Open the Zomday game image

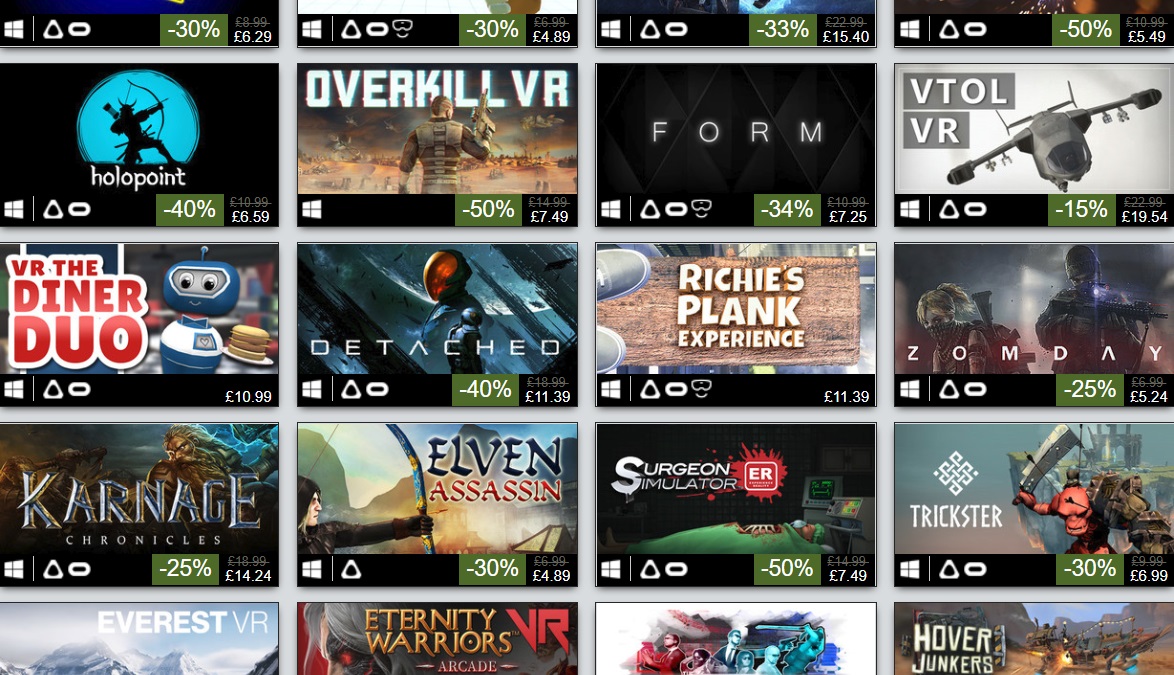coord(1034,308)
